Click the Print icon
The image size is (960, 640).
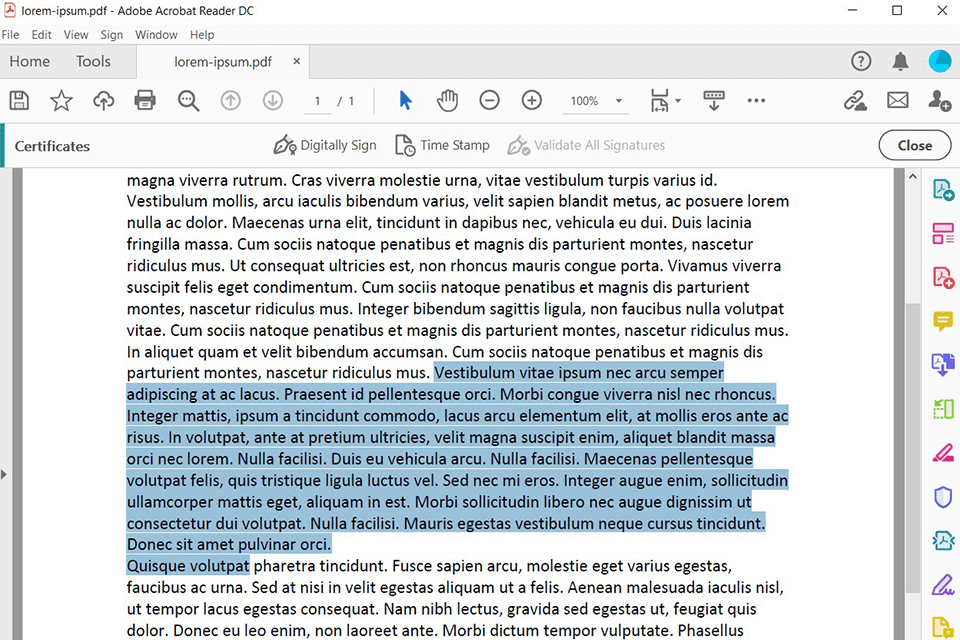tap(145, 100)
